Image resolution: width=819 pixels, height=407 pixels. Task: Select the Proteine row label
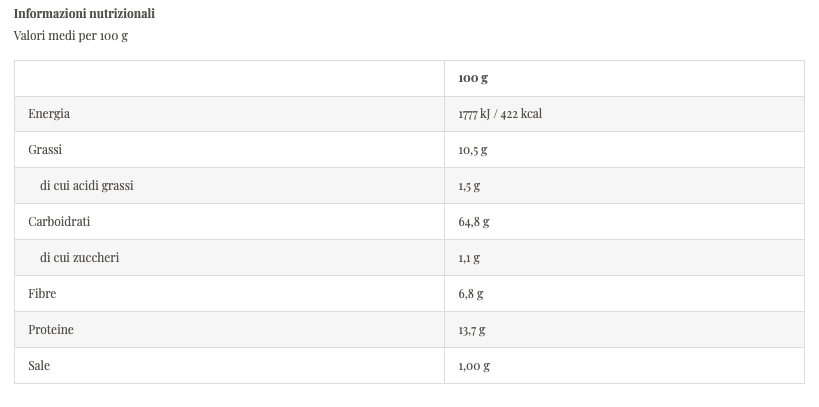pos(51,330)
